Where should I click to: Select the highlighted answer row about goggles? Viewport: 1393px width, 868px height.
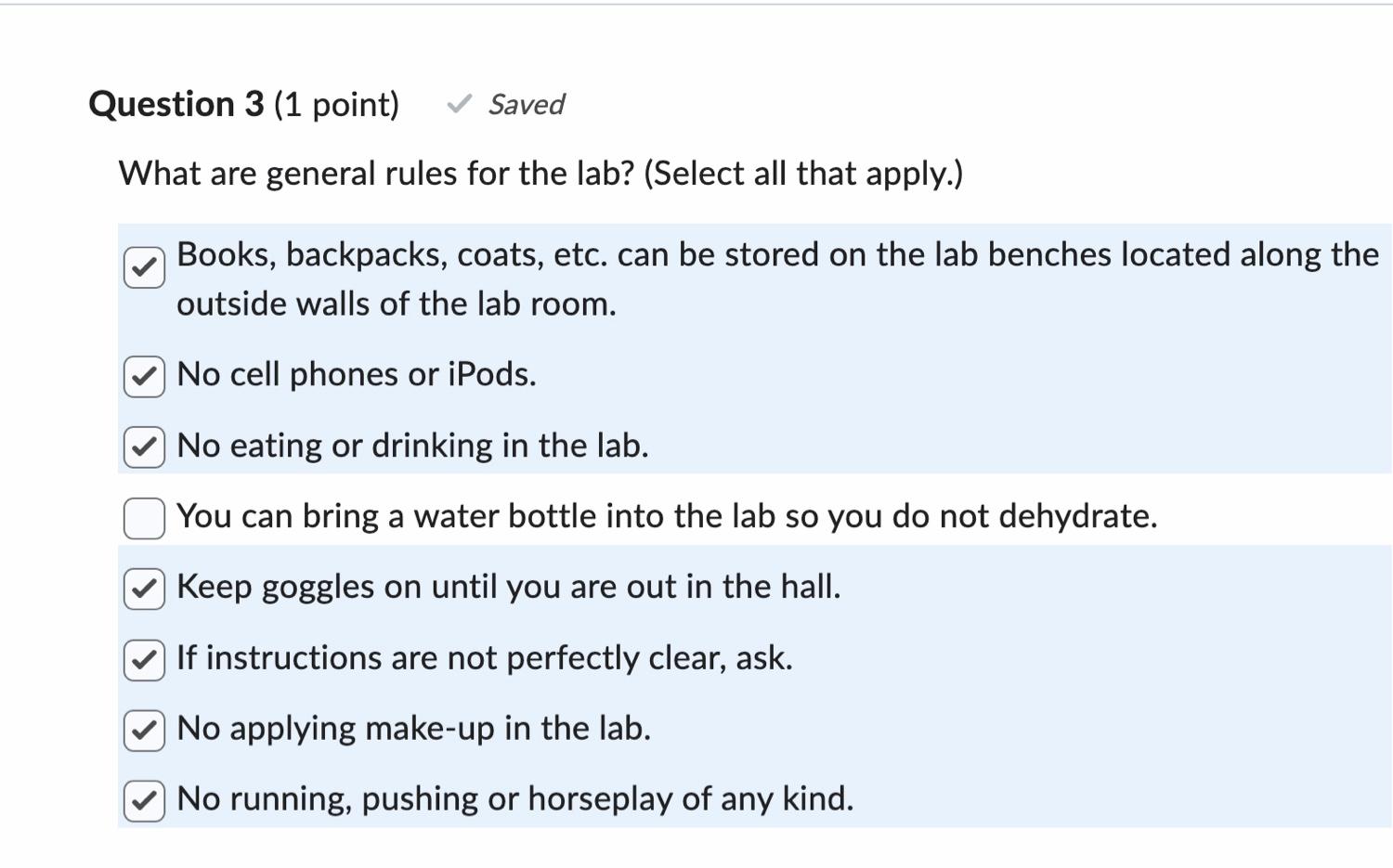click(x=650, y=587)
